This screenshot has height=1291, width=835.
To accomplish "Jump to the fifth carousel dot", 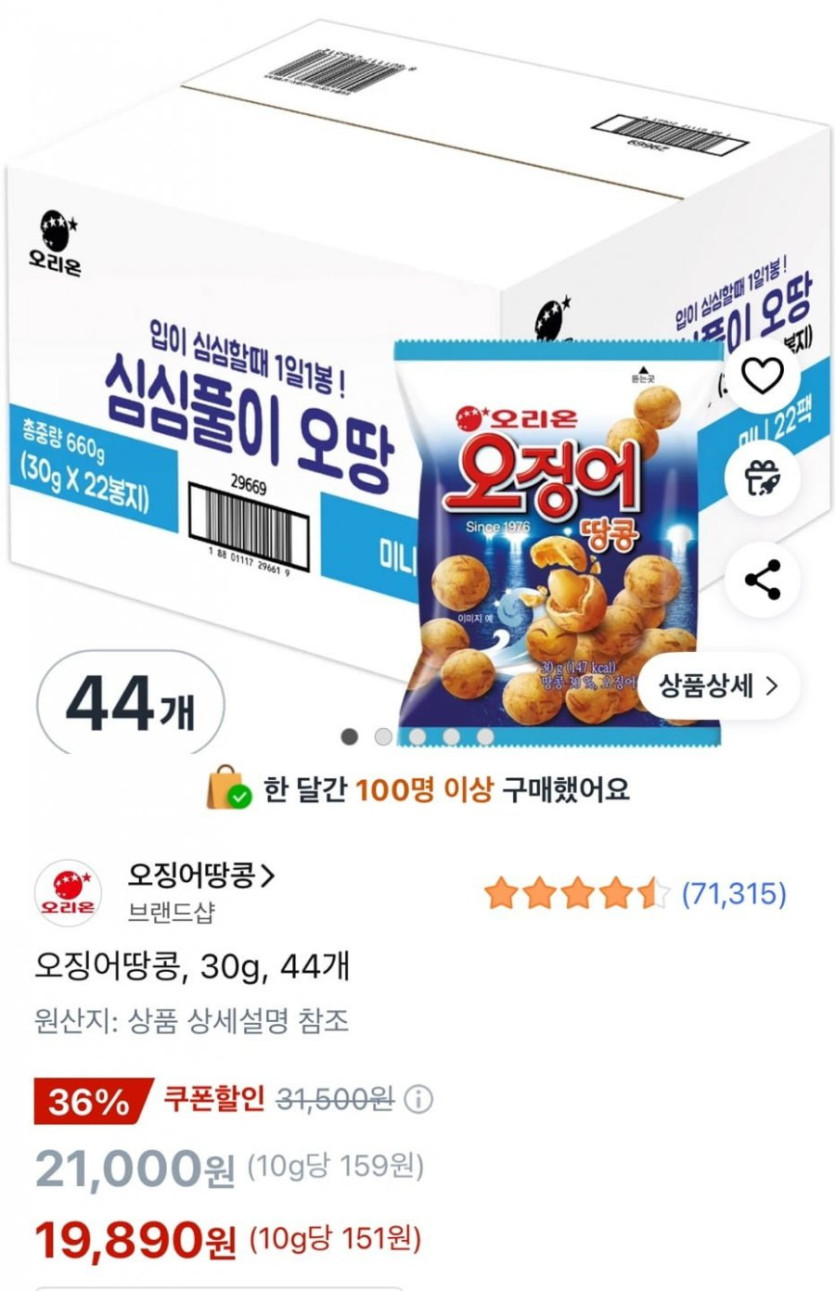I will pyautogui.click(x=485, y=736).
